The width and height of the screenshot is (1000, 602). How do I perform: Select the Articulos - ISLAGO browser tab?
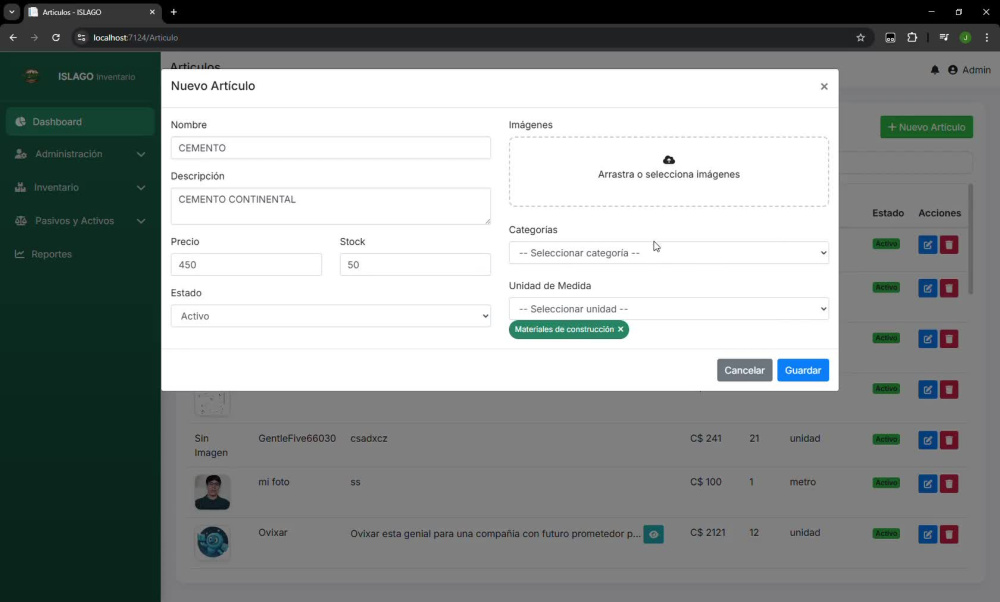(91, 12)
